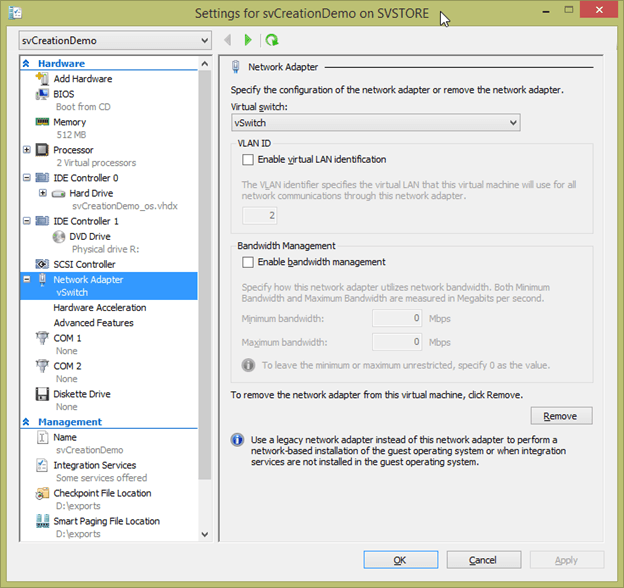The image size is (624, 588).
Task: Click the Processor chip icon
Action: (x=42, y=150)
